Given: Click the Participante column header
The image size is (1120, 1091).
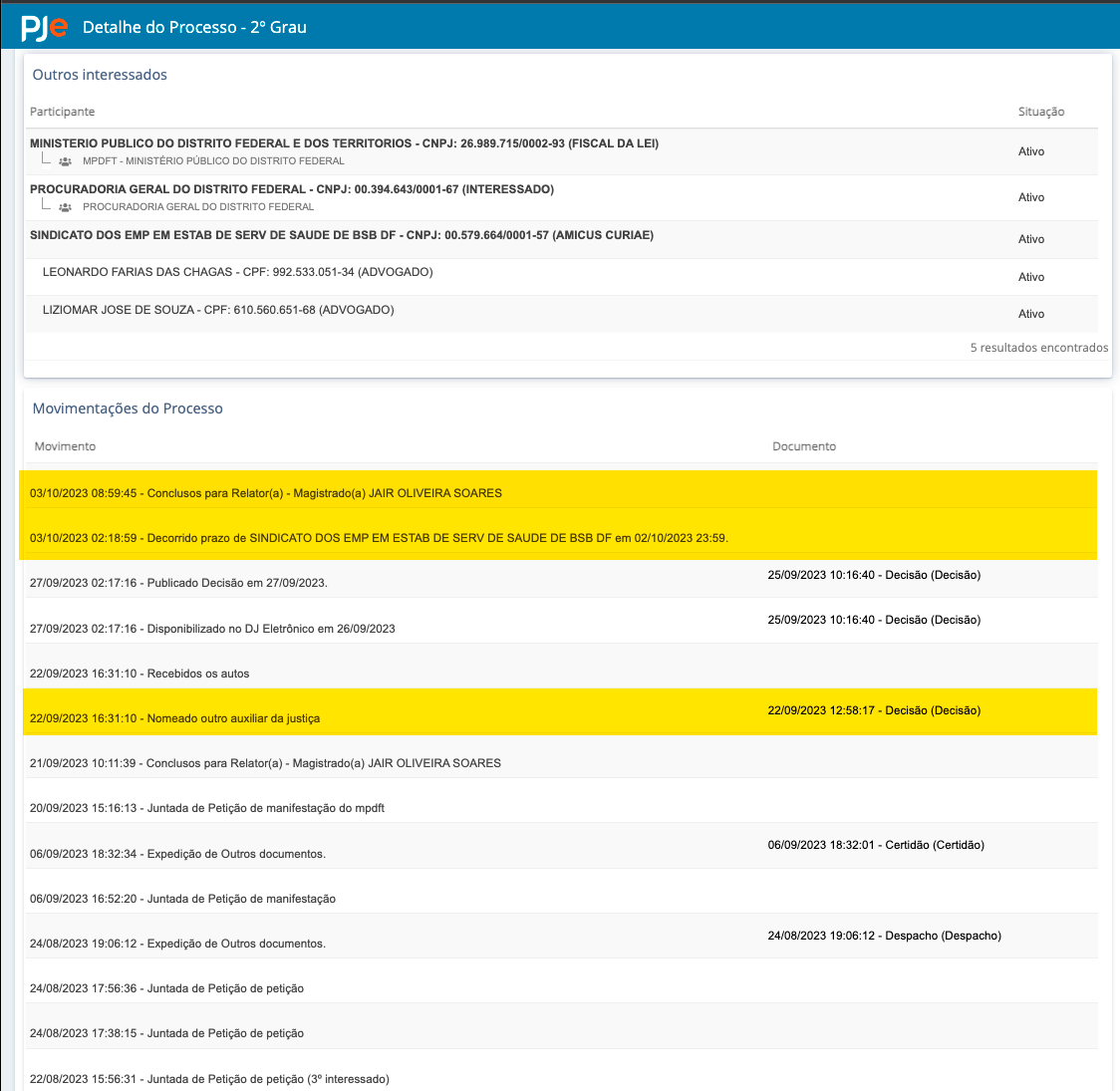Looking at the screenshot, I should (62, 112).
